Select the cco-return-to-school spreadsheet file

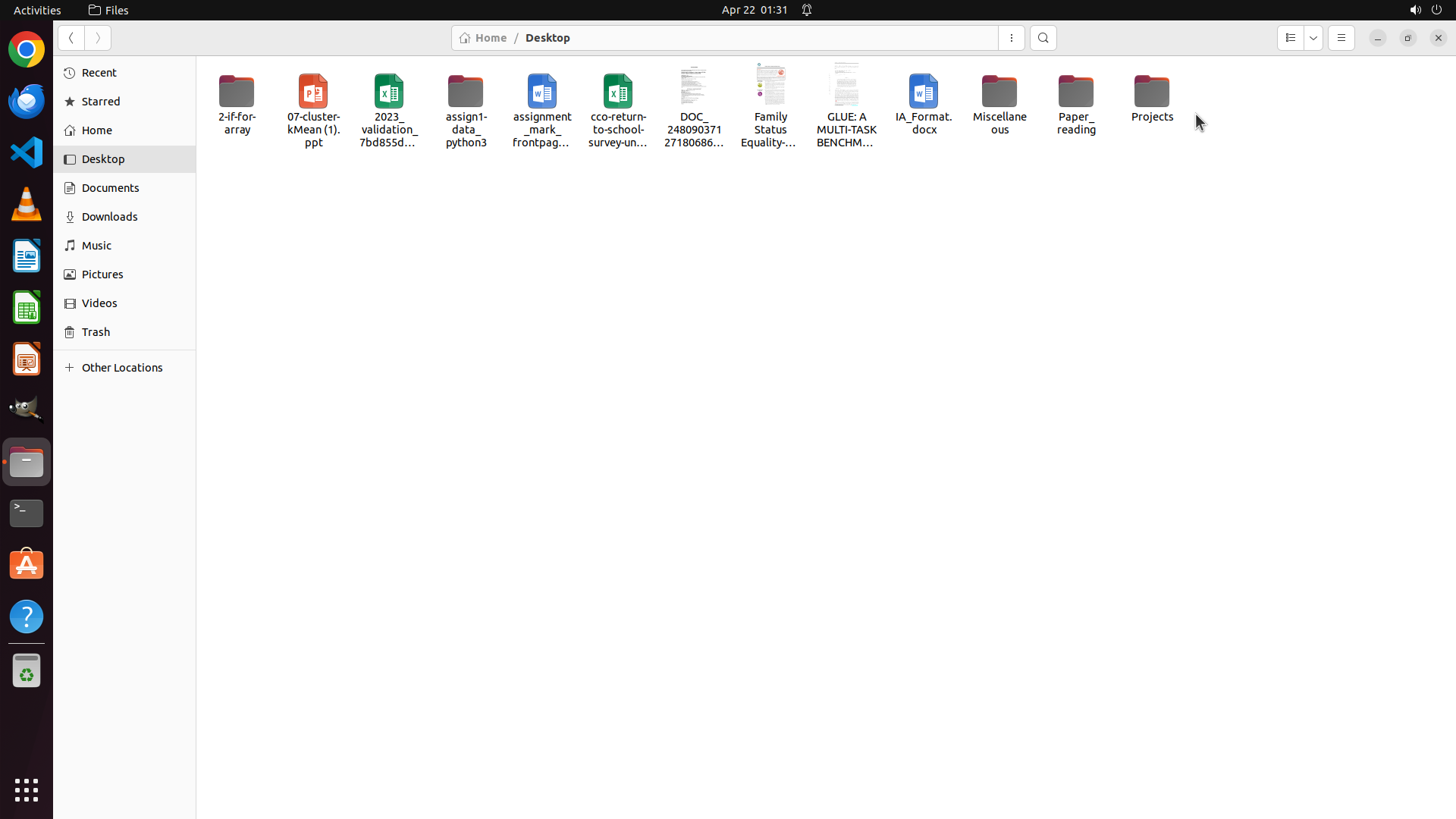tap(618, 93)
